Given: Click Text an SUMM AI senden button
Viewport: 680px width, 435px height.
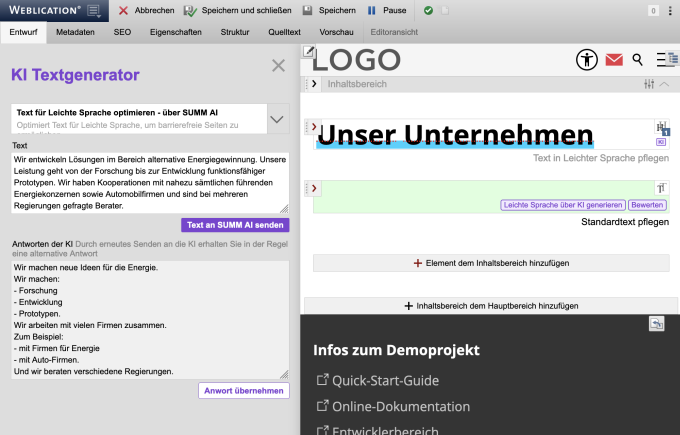Looking at the screenshot, I should click(x=235, y=225).
